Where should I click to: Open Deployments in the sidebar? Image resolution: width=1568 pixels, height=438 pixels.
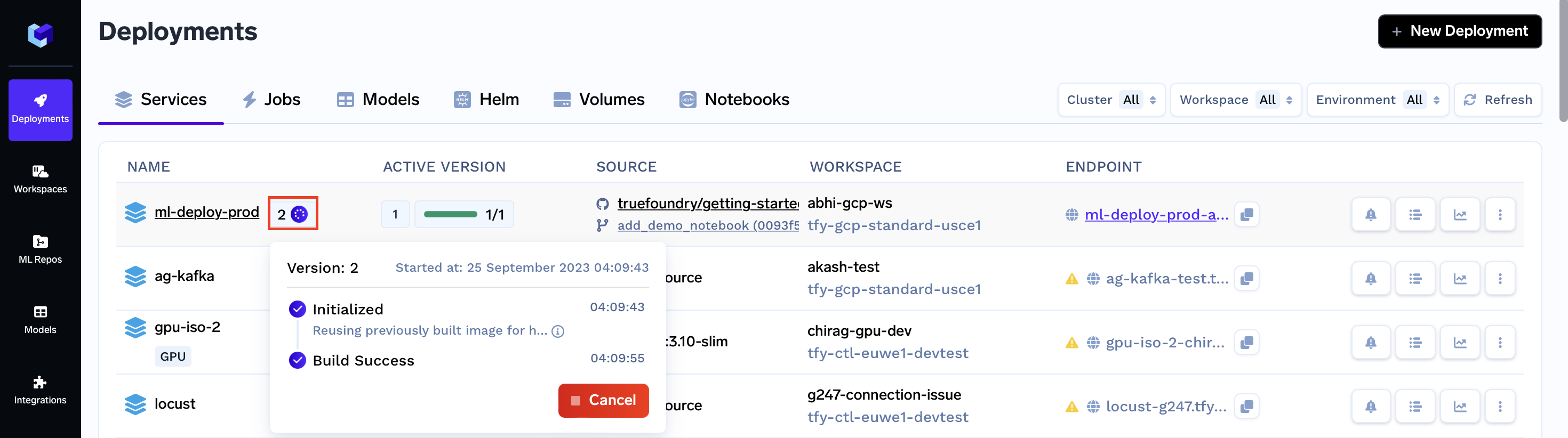[x=40, y=110]
